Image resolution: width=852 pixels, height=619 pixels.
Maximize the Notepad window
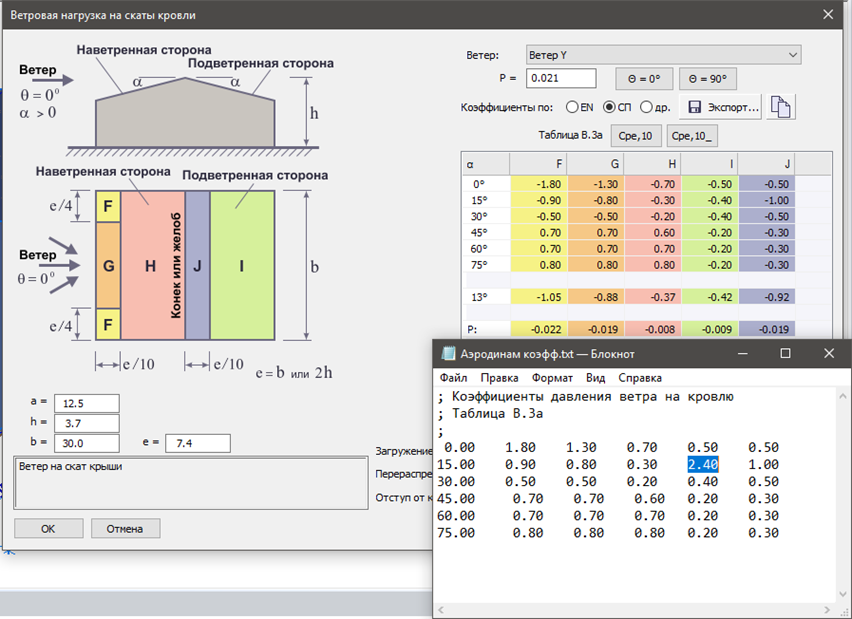785,353
